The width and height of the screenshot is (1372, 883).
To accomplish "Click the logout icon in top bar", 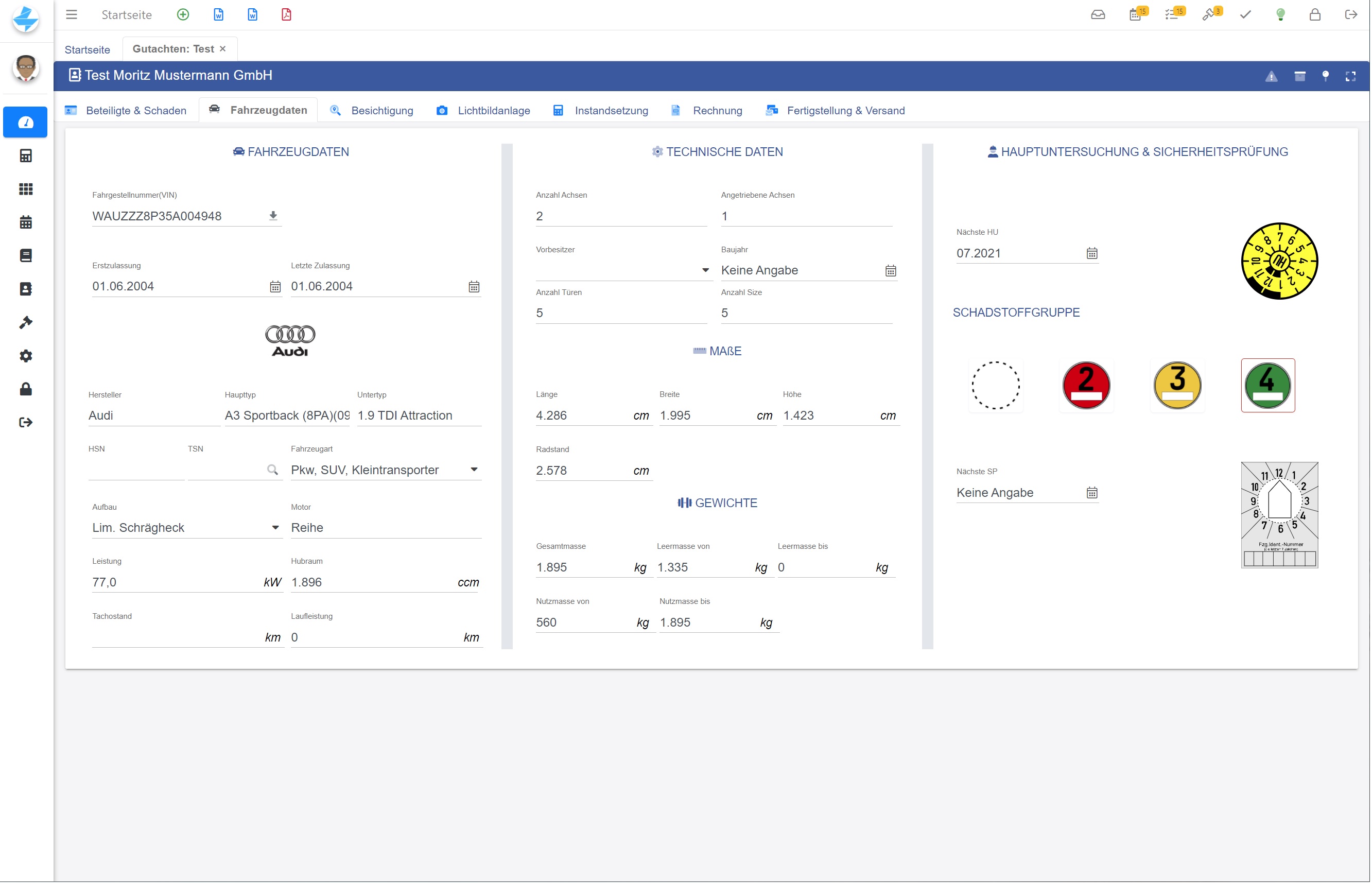I will [x=1350, y=14].
